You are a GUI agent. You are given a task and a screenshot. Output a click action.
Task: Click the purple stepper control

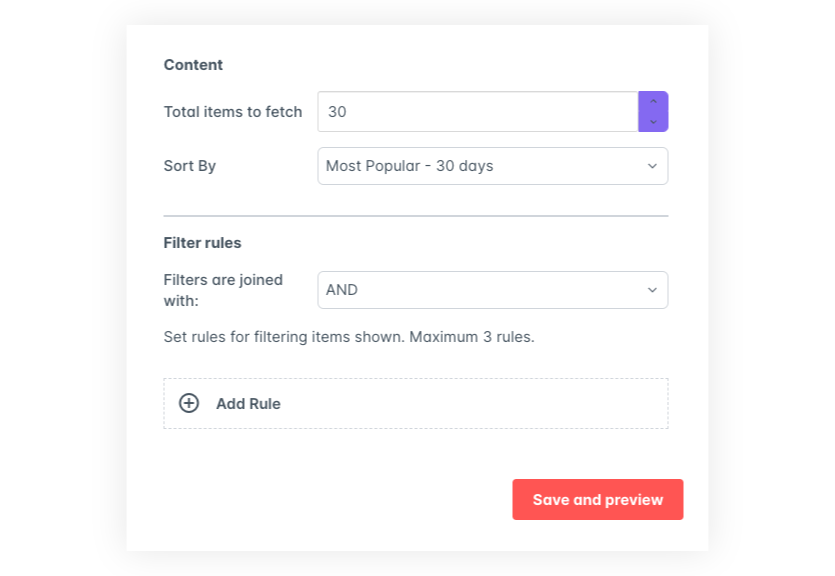point(653,111)
